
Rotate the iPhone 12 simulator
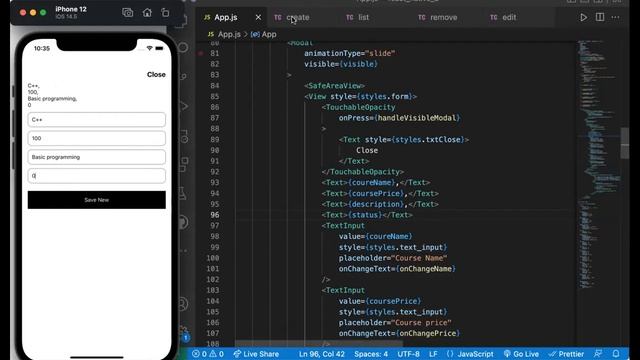point(165,13)
